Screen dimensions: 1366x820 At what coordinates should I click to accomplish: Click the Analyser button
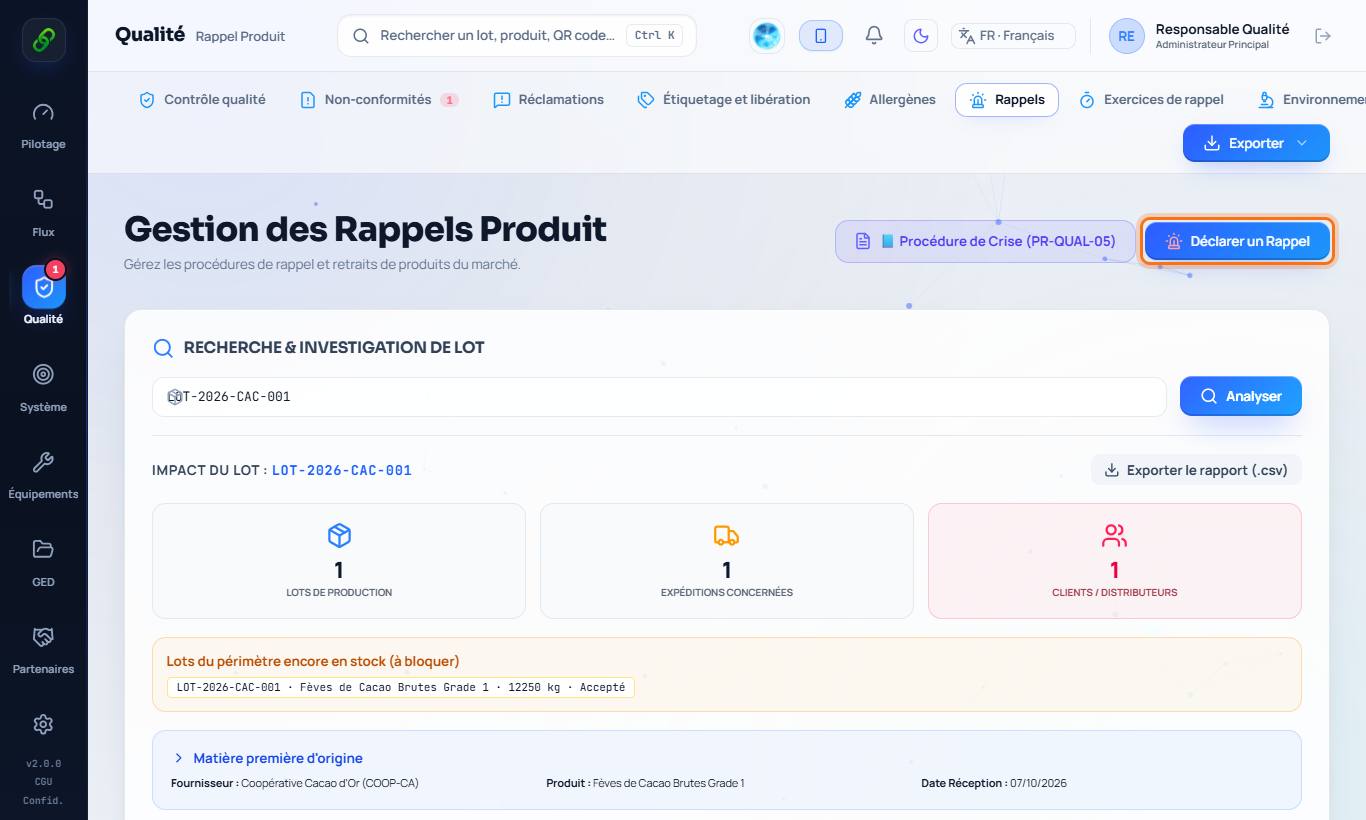[1241, 396]
